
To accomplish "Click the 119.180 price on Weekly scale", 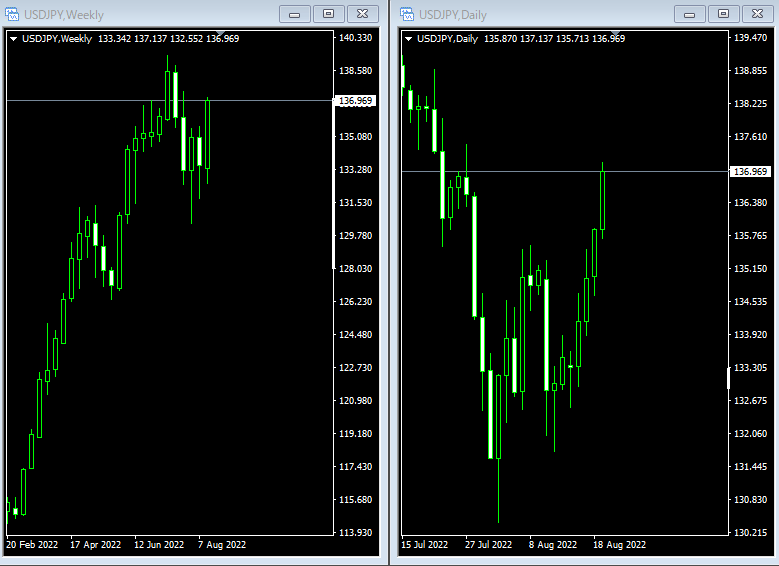I will click(355, 433).
